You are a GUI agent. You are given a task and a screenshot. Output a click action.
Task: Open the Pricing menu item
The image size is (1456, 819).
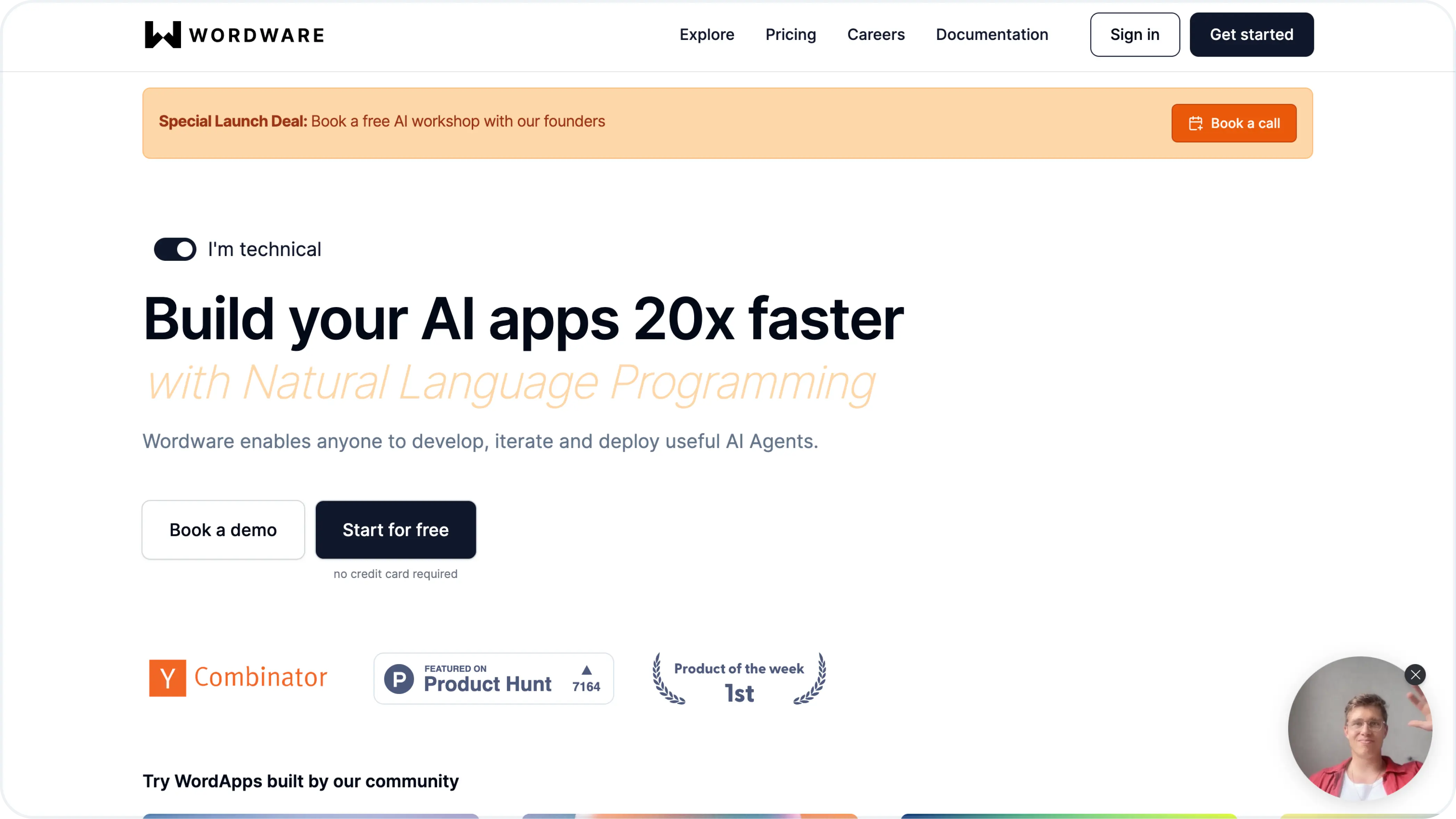(790, 34)
